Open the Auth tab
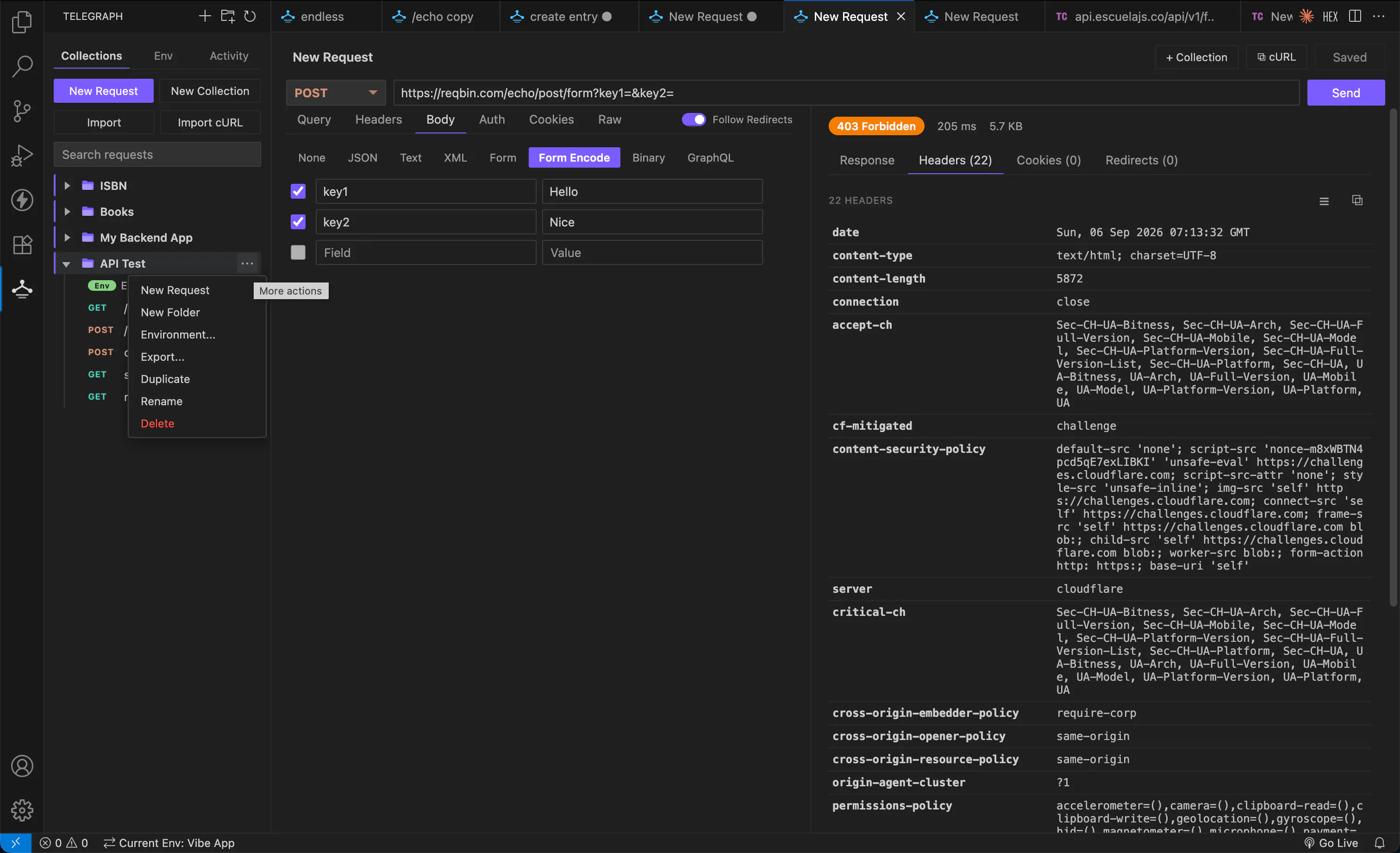This screenshot has width=1400, height=853. pos(492,119)
